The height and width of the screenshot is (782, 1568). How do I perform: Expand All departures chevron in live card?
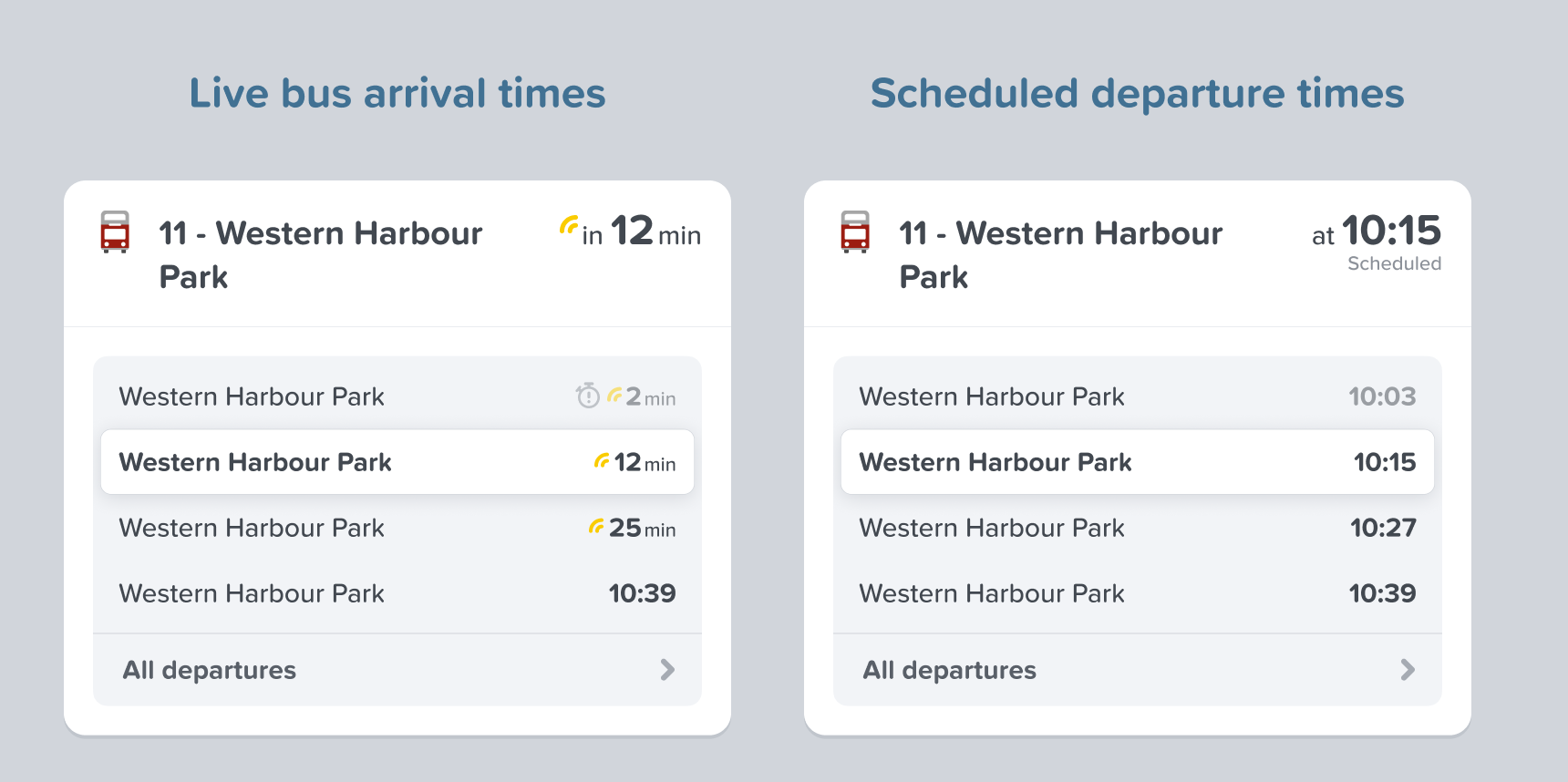tap(667, 670)
